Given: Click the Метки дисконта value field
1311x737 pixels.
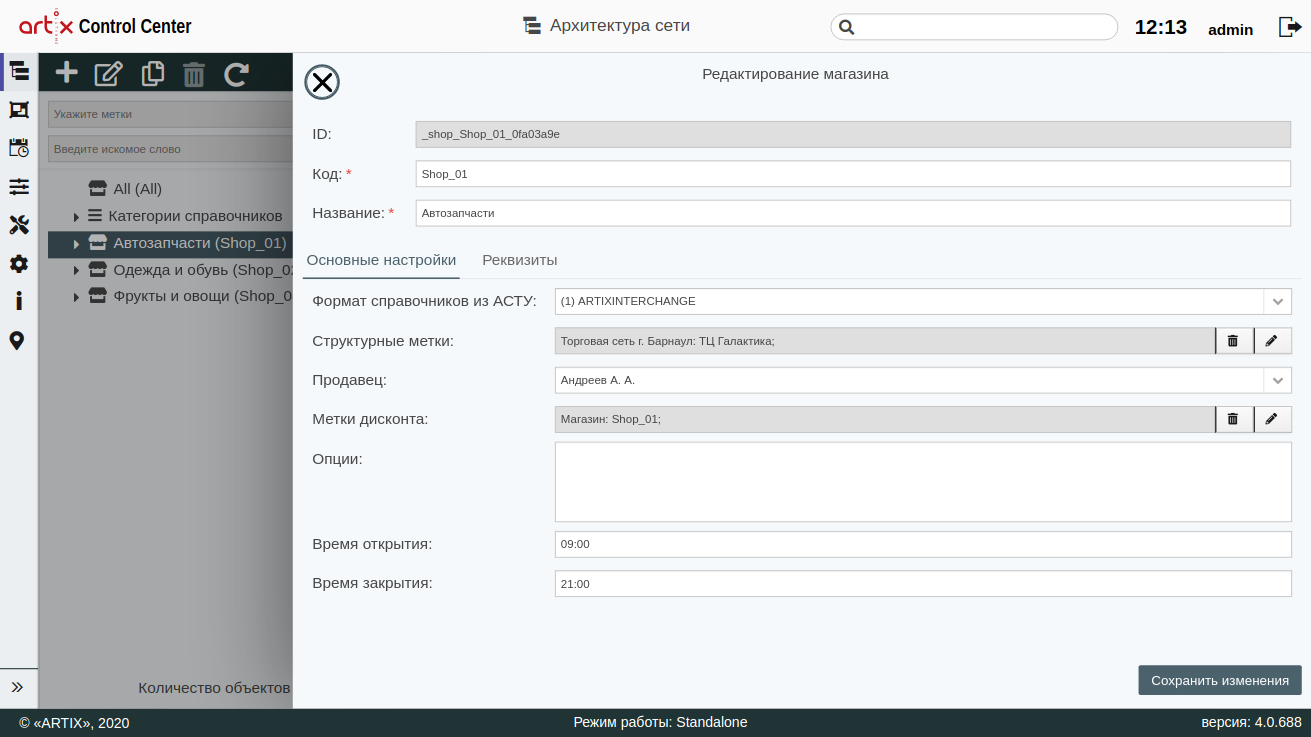Looking at the screenshot, I should tap(885, 419).
